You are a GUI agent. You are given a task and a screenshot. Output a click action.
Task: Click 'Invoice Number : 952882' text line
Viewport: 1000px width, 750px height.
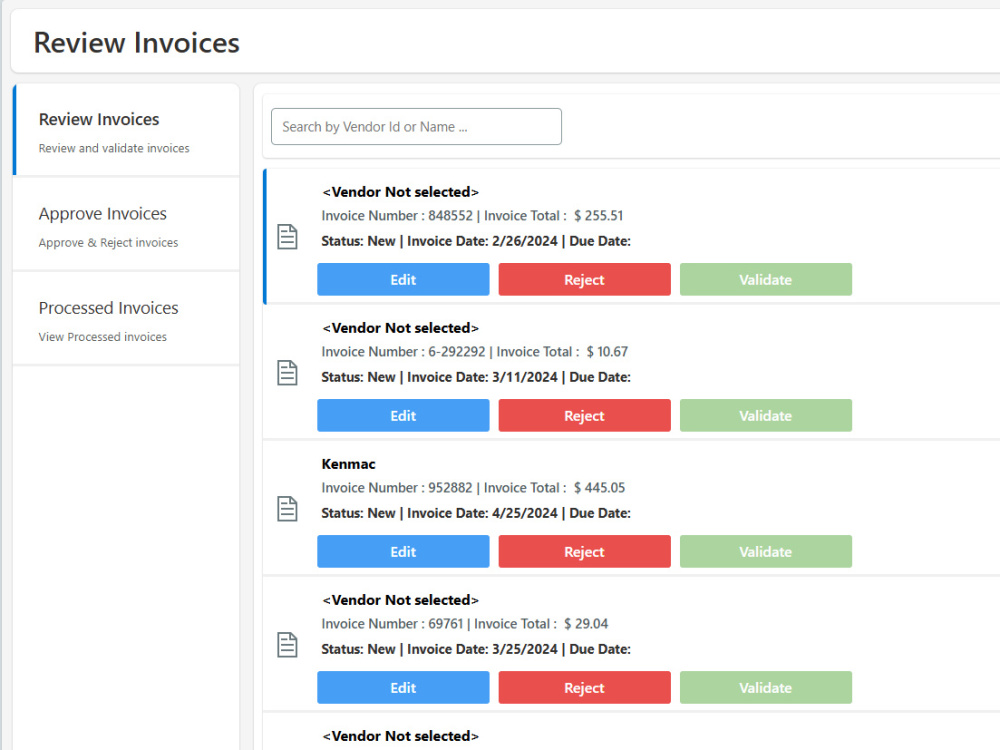[473, 487]
